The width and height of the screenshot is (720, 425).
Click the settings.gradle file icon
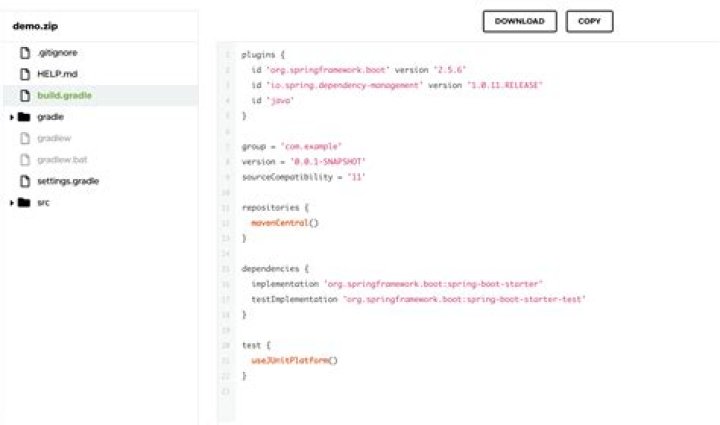tap(25, 181)
